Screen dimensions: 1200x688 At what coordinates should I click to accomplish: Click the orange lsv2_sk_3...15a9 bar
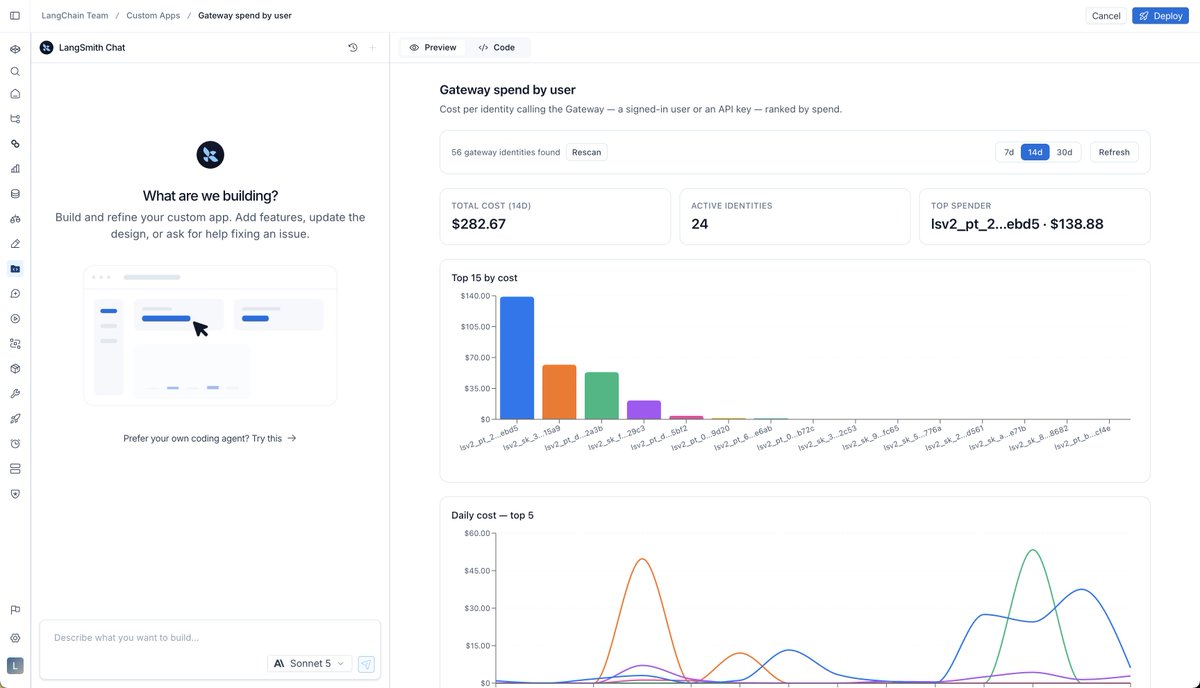pyautogui.click(x=559, y=392)
